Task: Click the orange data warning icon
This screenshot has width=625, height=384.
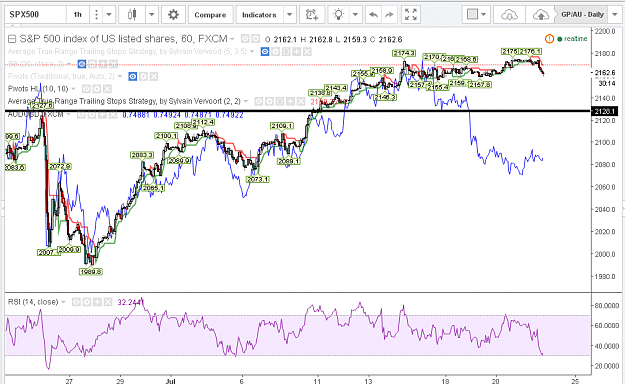Action: [549, 39]
